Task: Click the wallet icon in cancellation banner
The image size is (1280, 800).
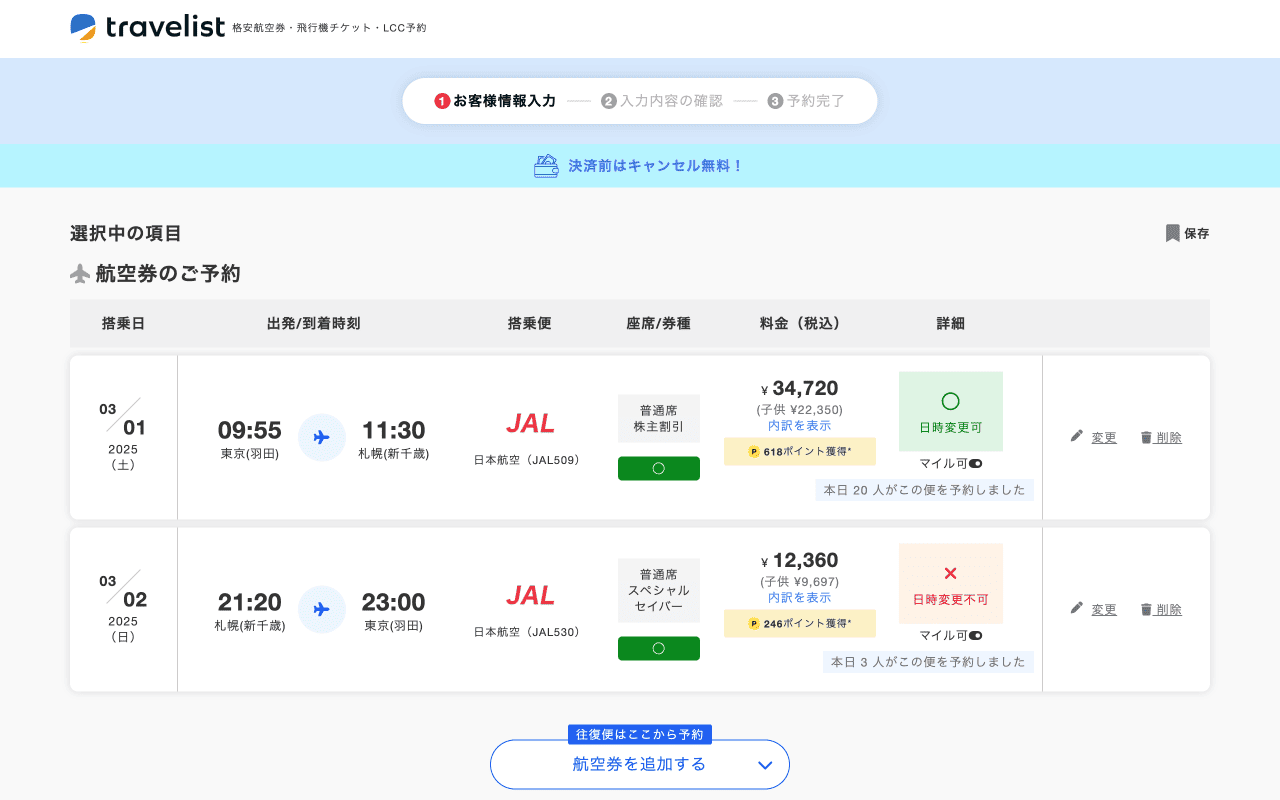Action: (546, 166)
